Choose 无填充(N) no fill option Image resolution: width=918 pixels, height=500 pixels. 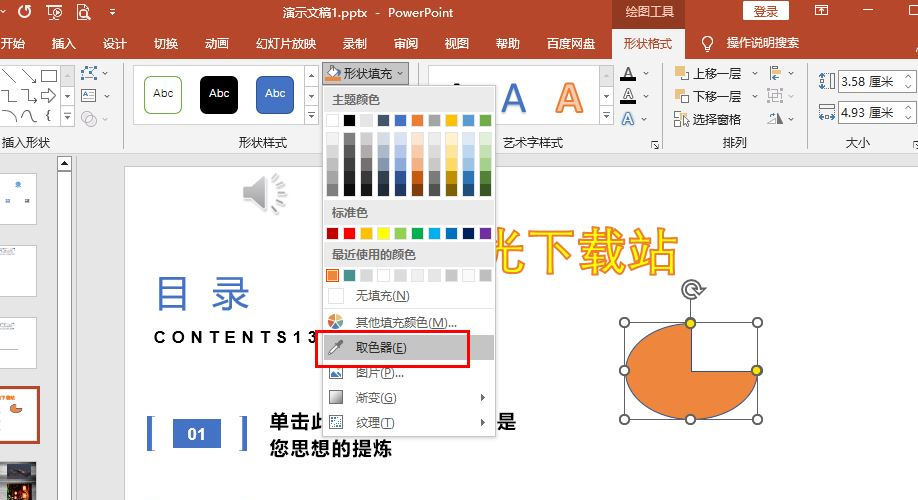point(409,296)
